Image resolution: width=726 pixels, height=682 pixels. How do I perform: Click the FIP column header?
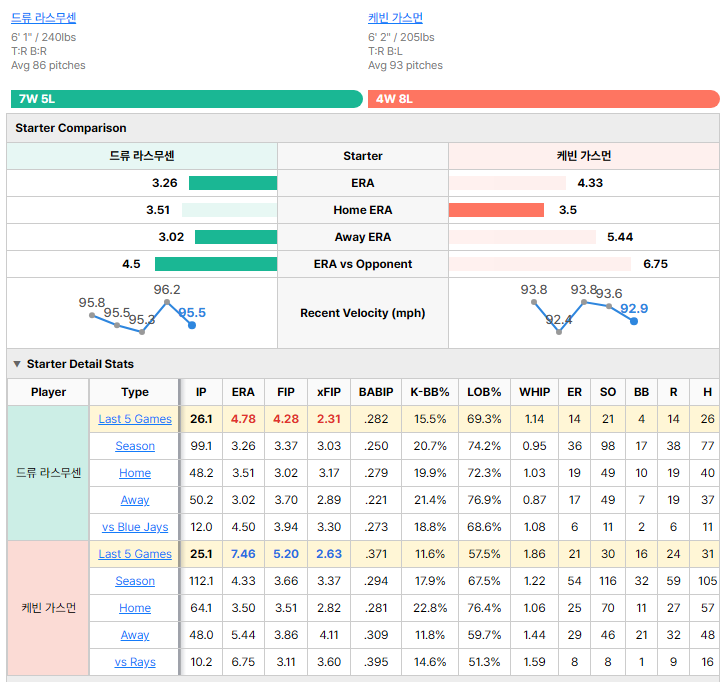tap(286, 392)
